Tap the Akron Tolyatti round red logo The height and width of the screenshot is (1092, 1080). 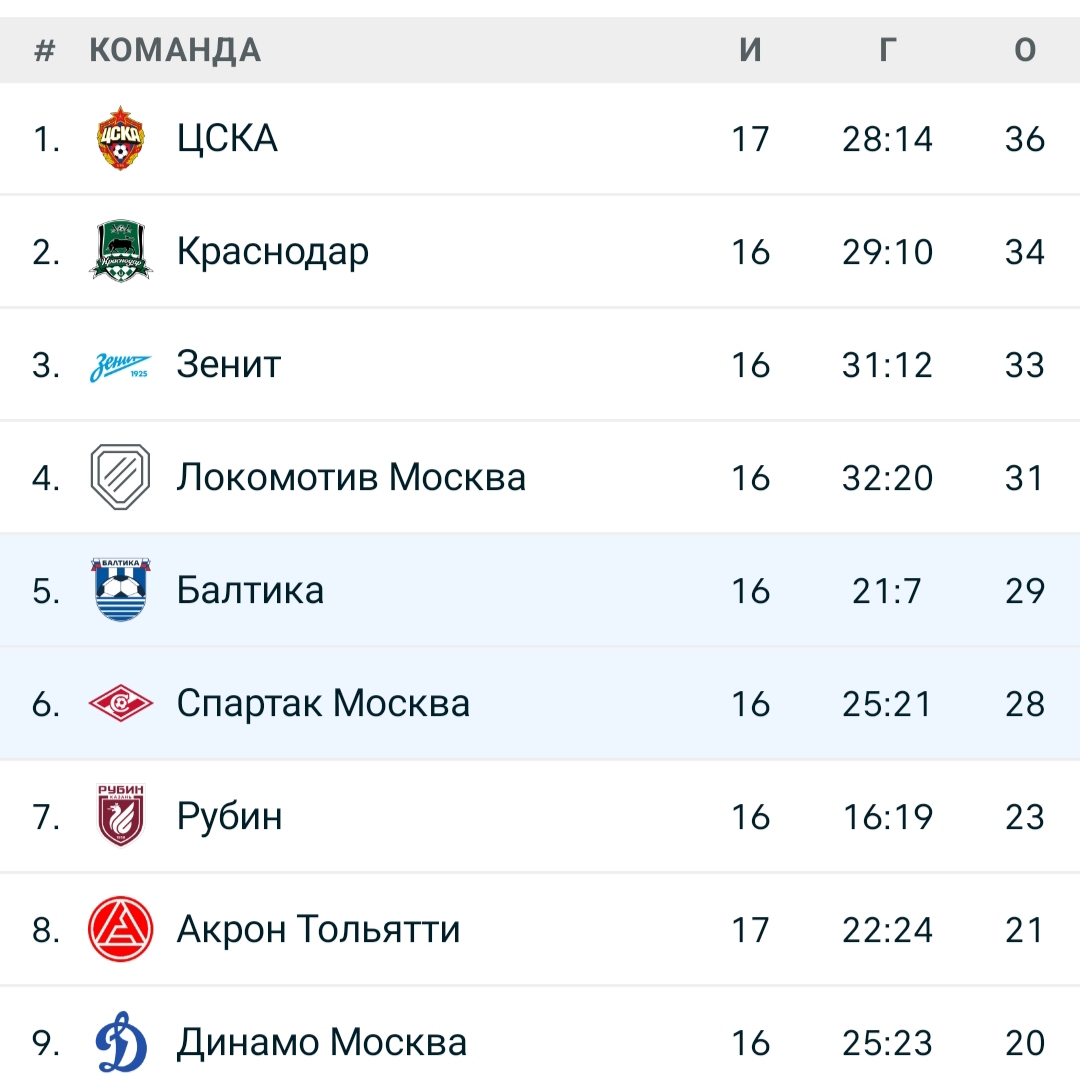[x=120, y=929]
